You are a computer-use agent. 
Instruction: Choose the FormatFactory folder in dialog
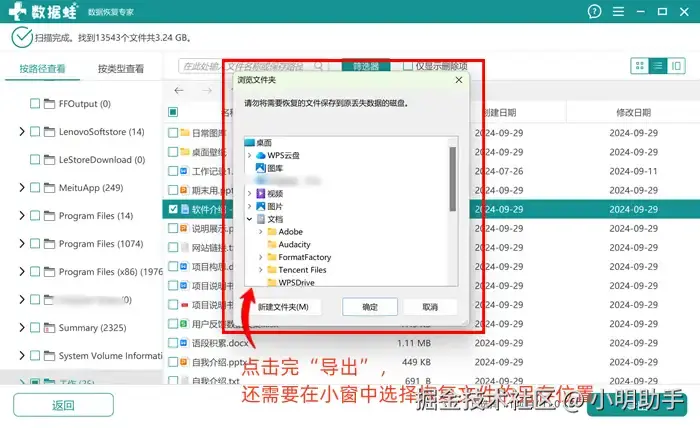pos(299,257)
